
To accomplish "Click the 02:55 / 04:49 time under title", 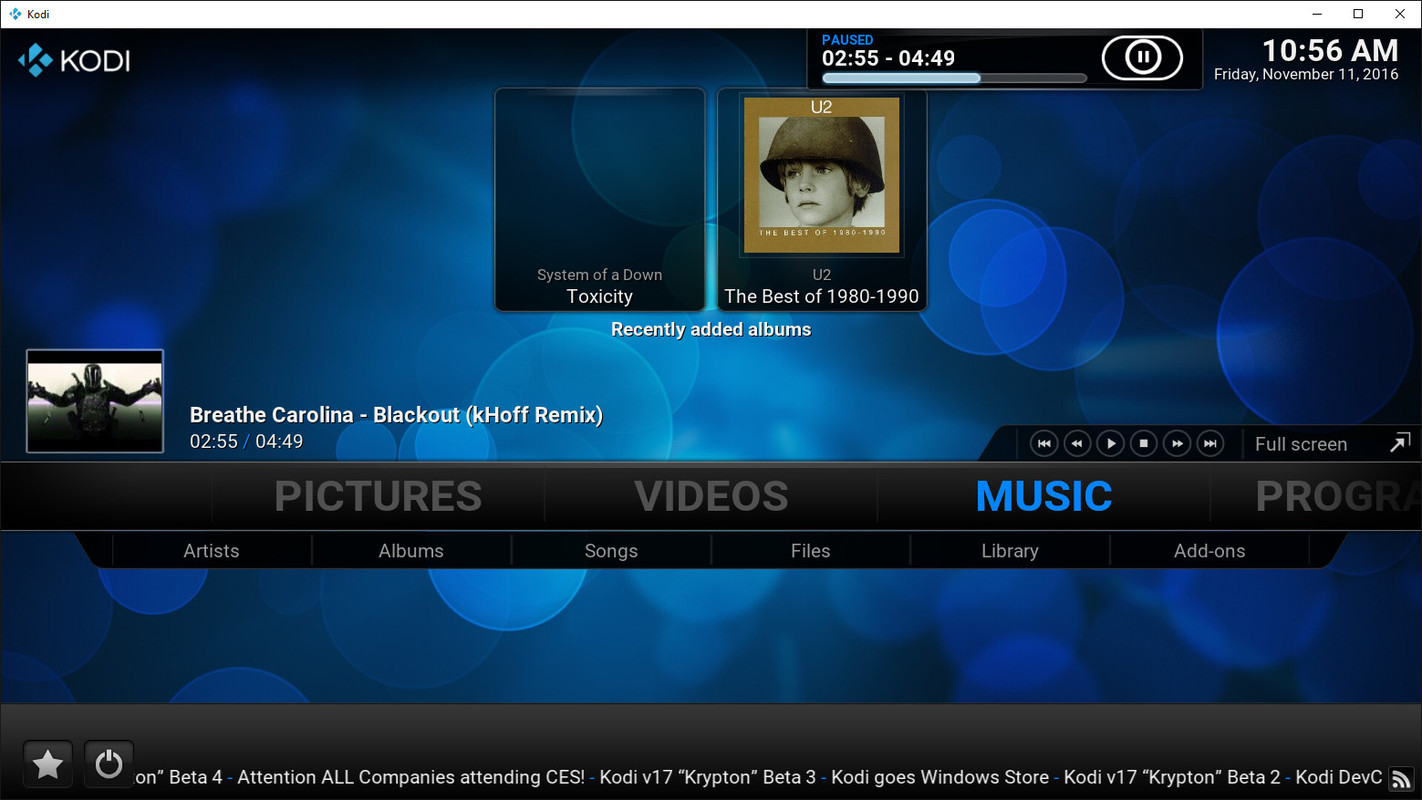I will [246, 441].
